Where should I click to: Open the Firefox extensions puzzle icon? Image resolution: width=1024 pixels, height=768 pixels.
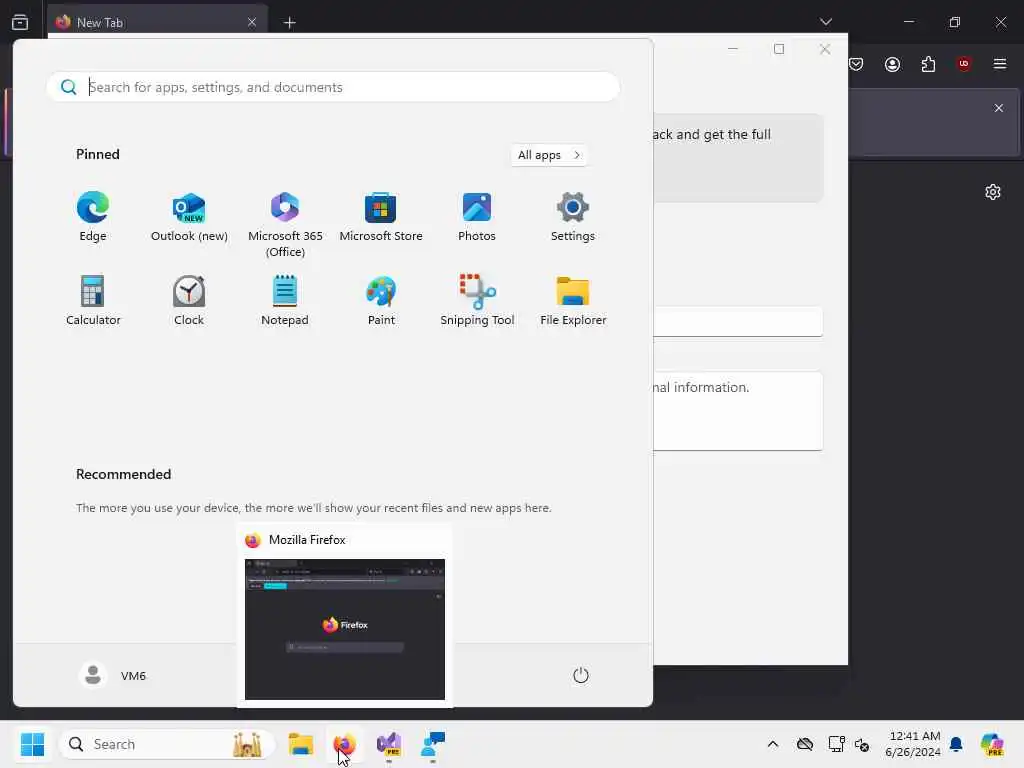(928, 64)
